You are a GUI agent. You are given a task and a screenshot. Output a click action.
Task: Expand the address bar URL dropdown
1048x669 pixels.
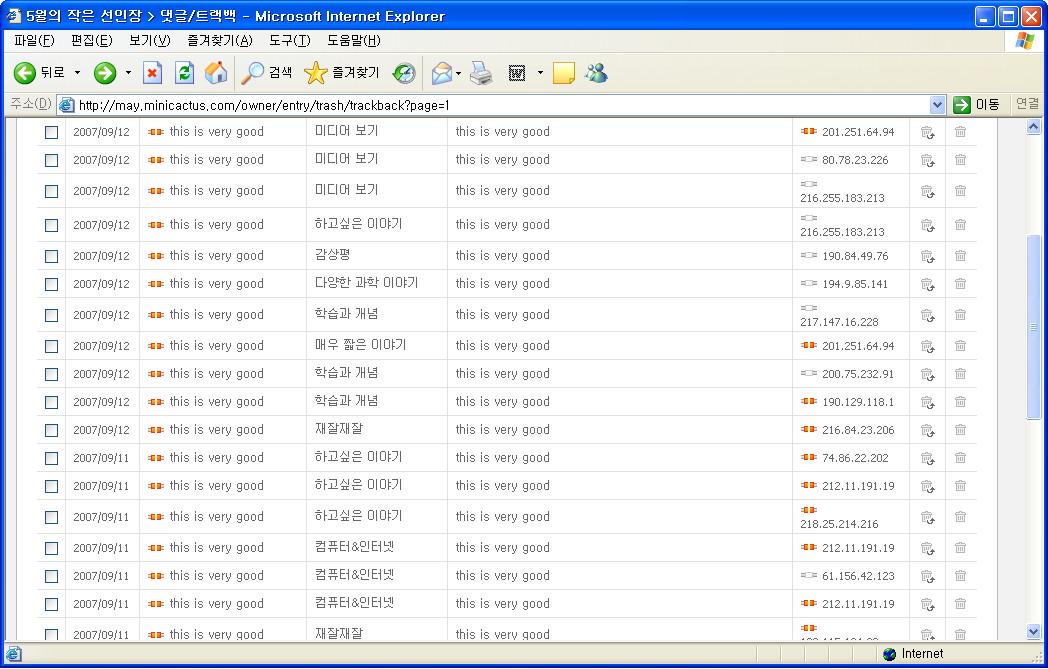click(937, 105)
